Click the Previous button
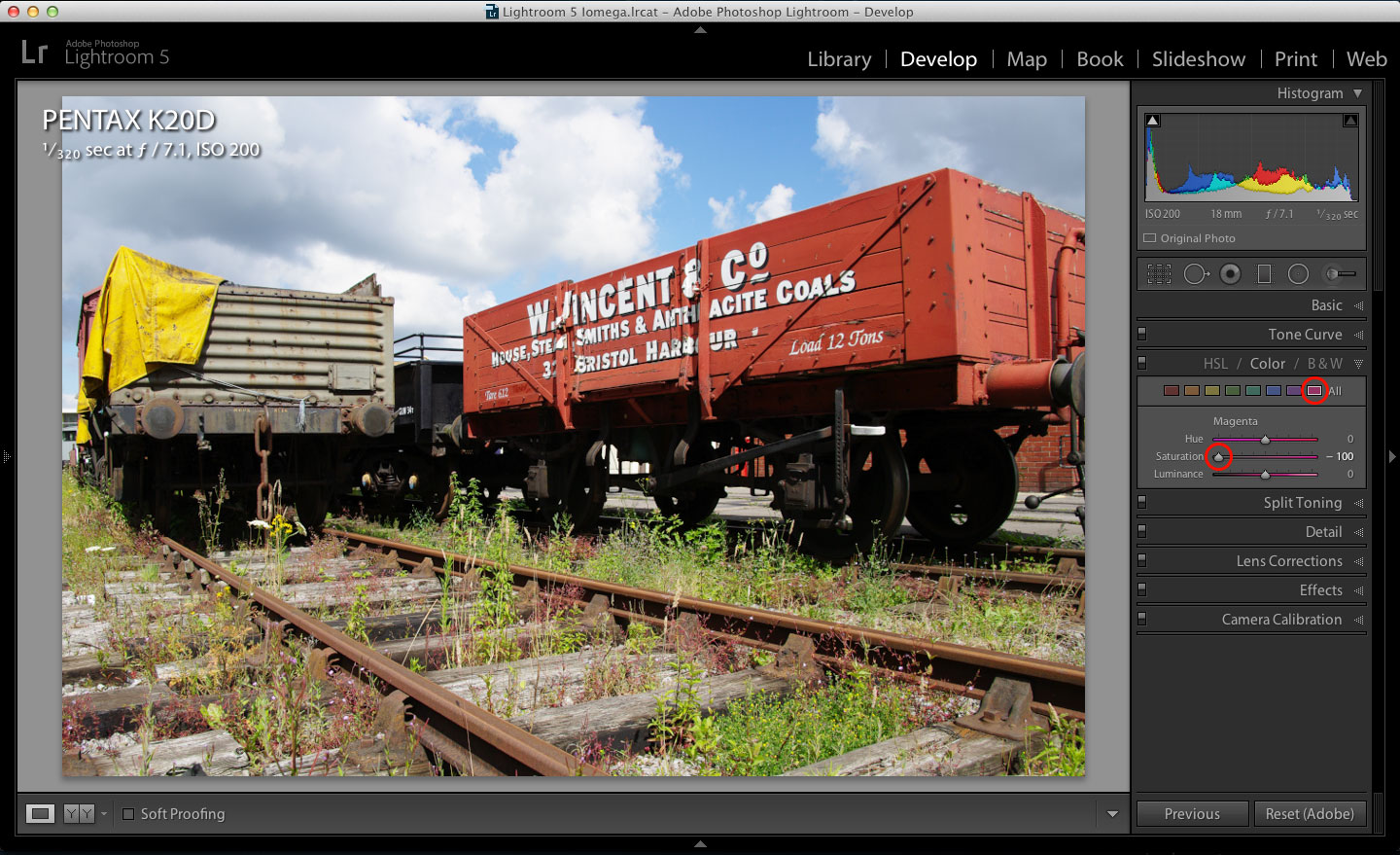 tap(1192, 814)
